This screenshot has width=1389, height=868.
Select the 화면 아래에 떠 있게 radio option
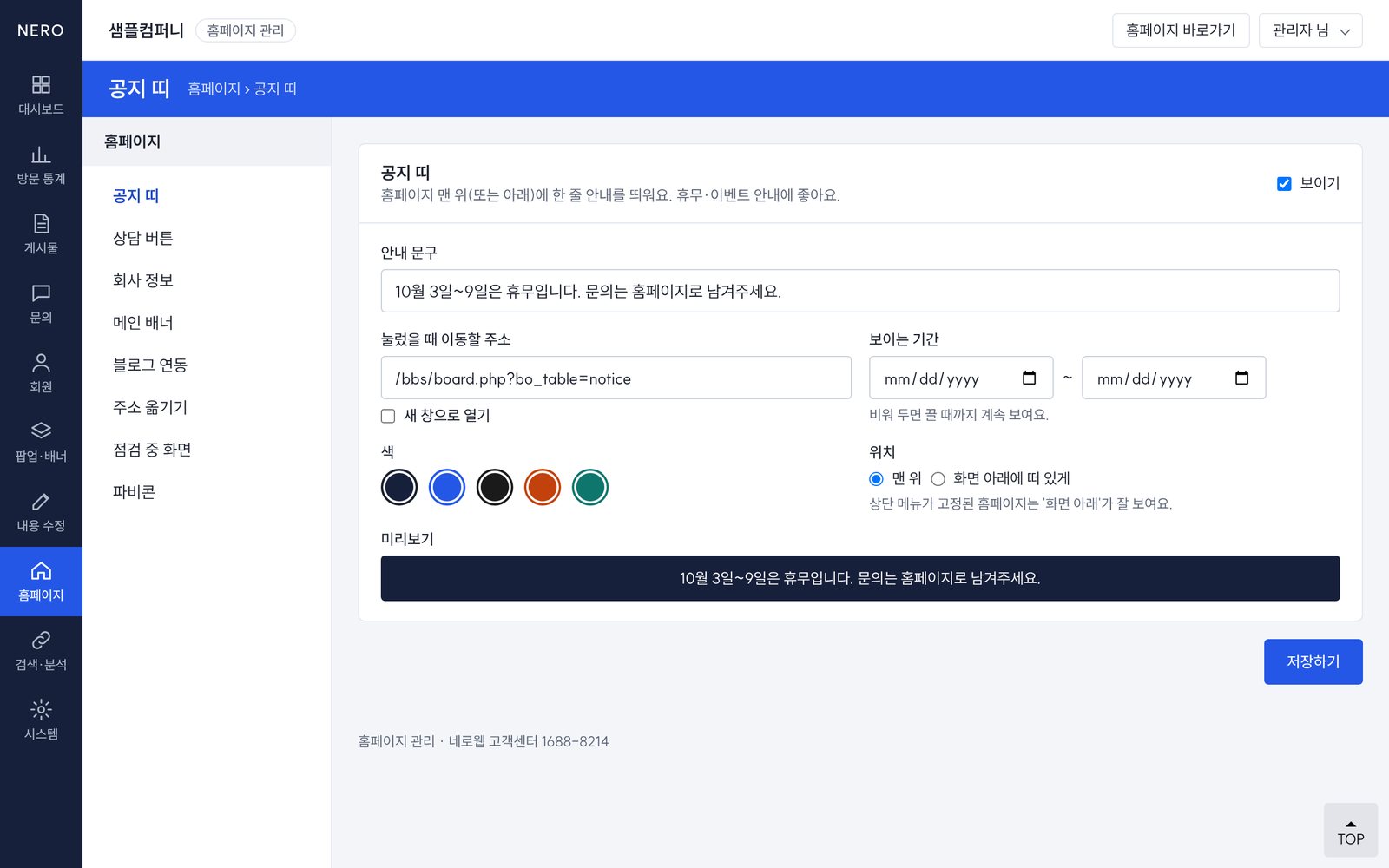pos(938,478)
